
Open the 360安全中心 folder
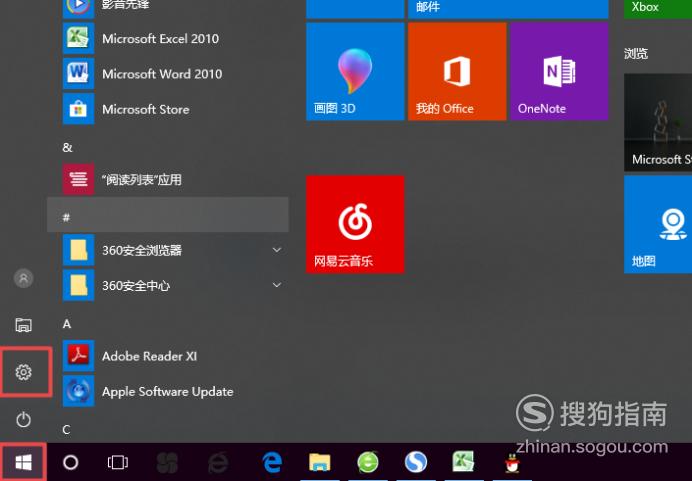coord(168,286)
